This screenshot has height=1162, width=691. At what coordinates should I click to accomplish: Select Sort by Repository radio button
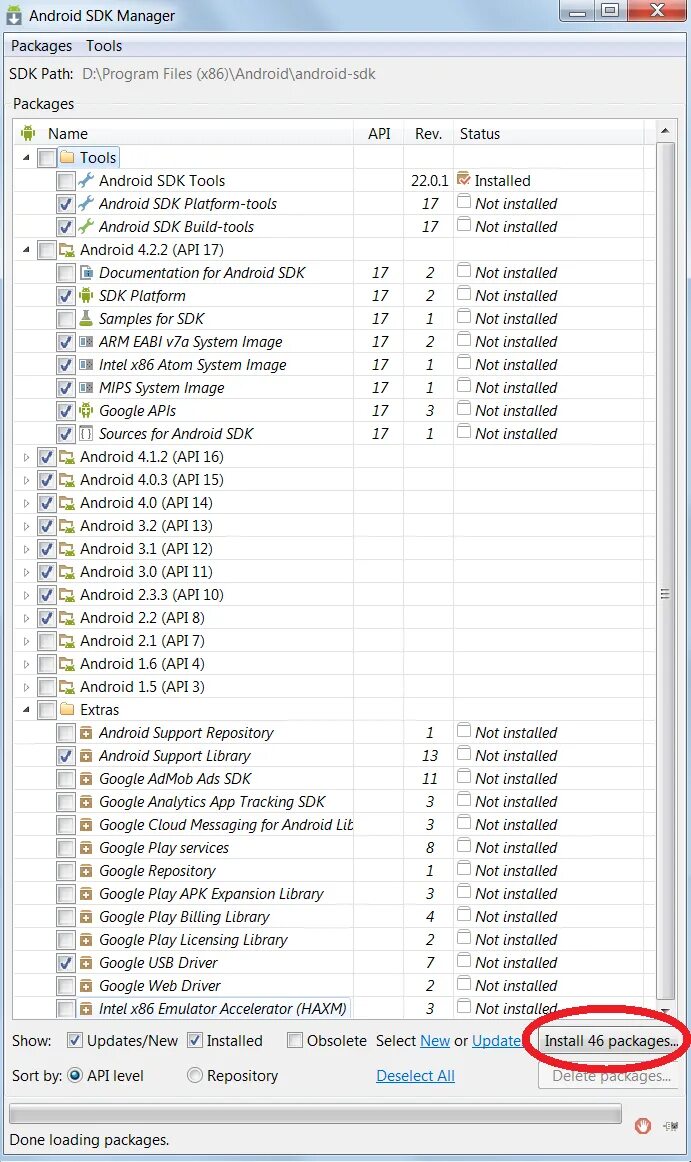[x=195, y=1075]
